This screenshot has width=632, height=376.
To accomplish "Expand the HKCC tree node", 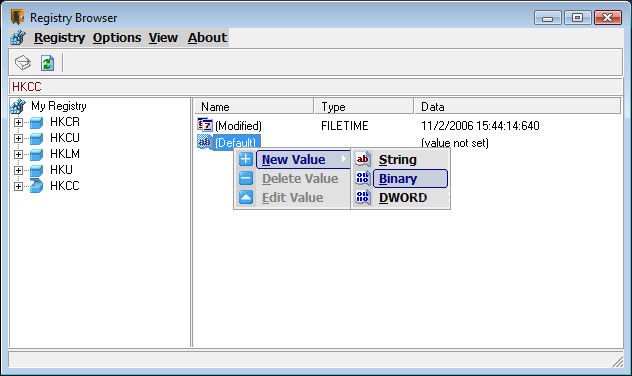I will point(18,186).
